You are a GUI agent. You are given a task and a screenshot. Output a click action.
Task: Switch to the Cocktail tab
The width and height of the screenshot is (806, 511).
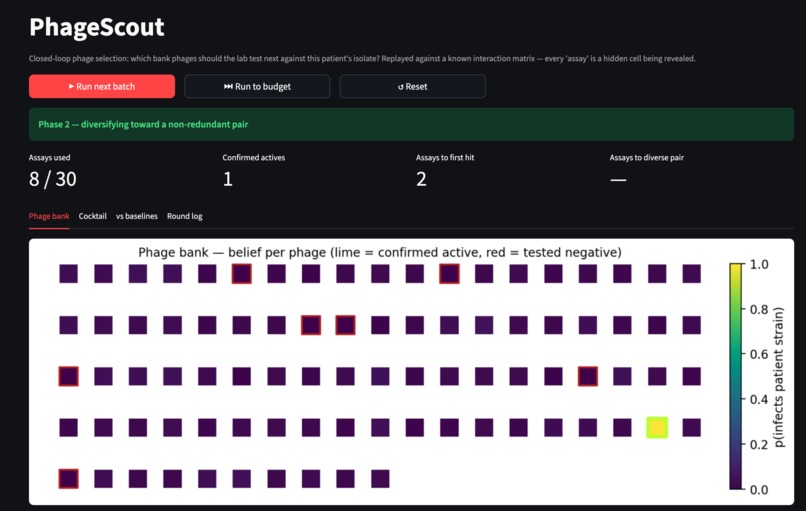point(93,216)
